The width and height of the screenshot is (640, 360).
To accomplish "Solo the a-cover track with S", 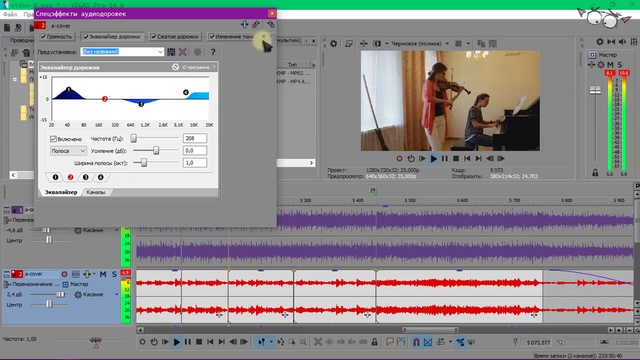I will 114,274.
